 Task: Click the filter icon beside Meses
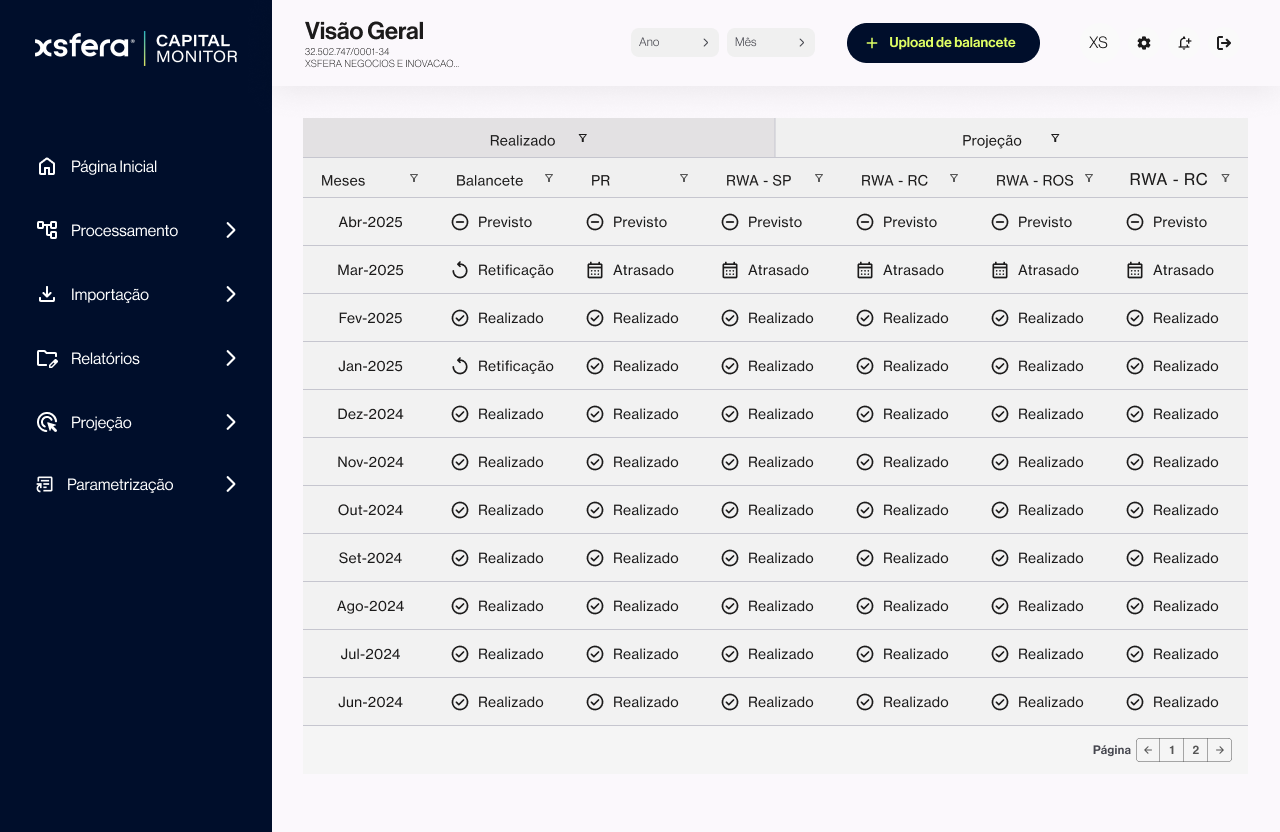[x=414, y=178]
